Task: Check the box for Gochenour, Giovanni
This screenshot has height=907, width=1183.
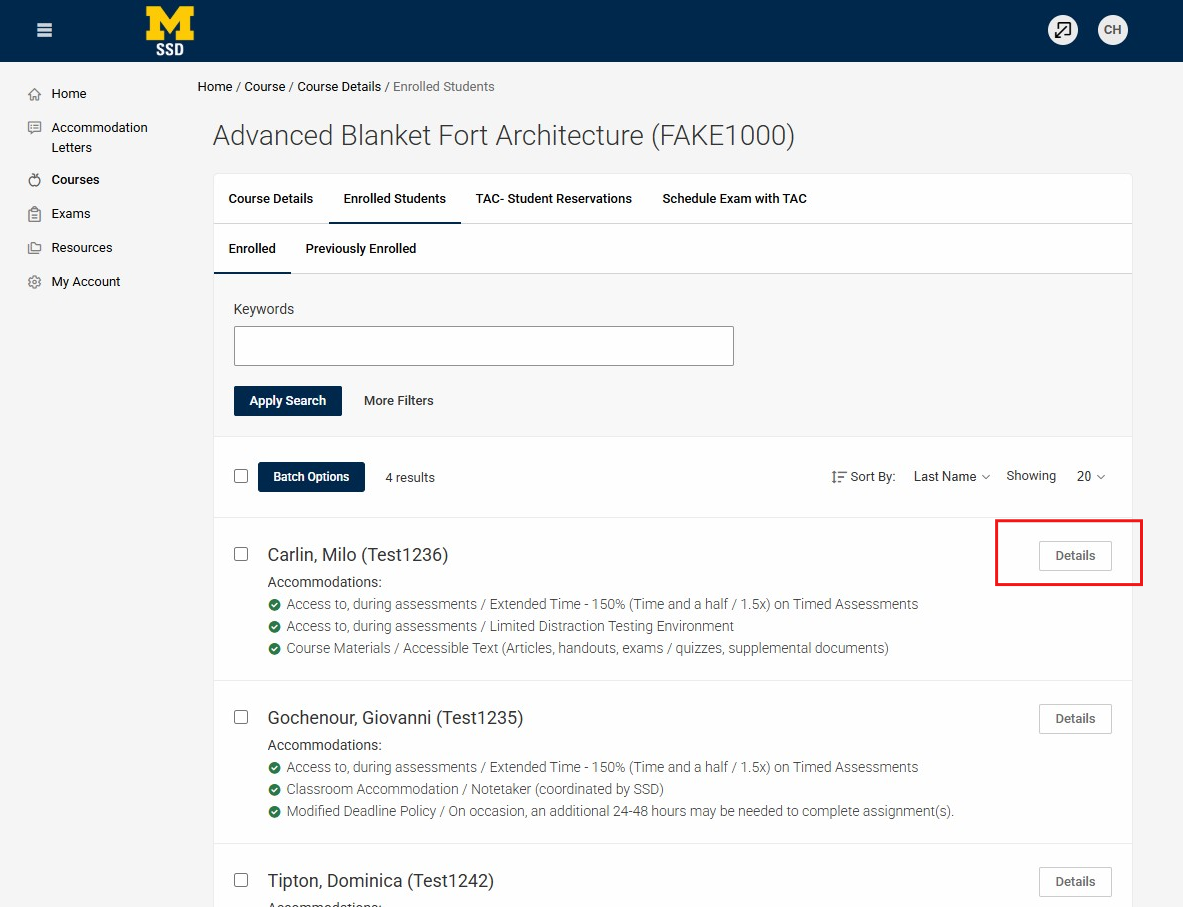Action: point(241,717)
